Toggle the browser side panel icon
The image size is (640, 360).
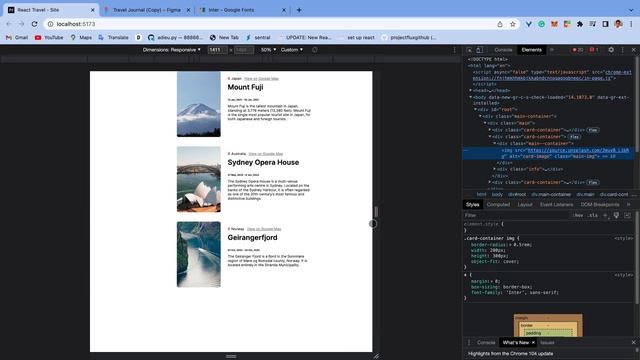[x=605, y=24]
